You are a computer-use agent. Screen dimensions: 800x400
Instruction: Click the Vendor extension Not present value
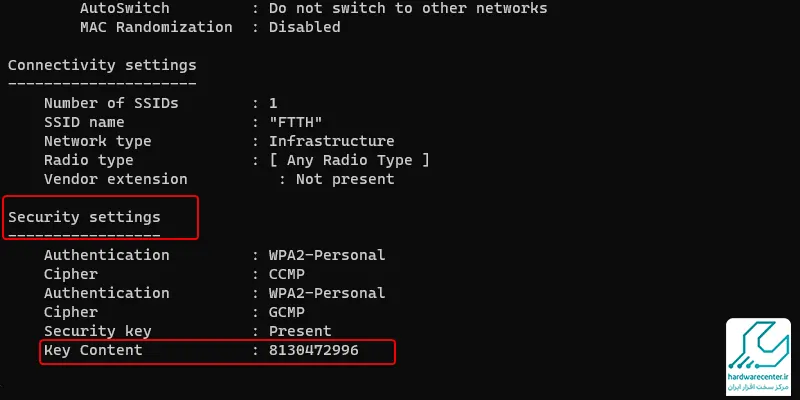[345, 180]
